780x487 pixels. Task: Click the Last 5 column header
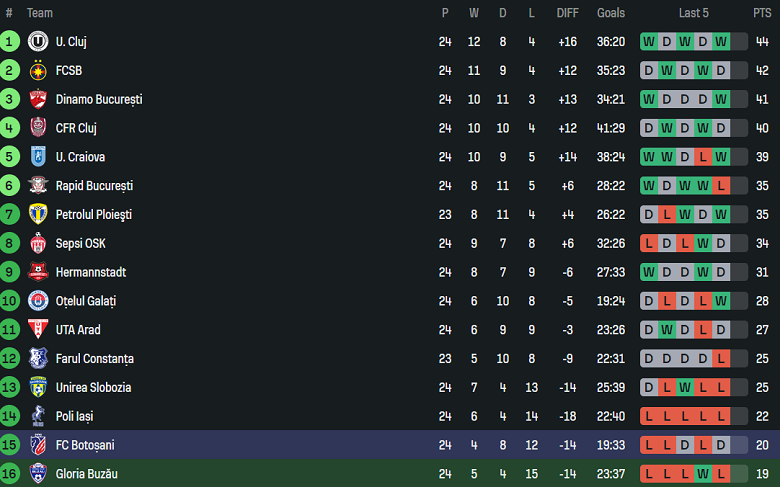(693, 13)
